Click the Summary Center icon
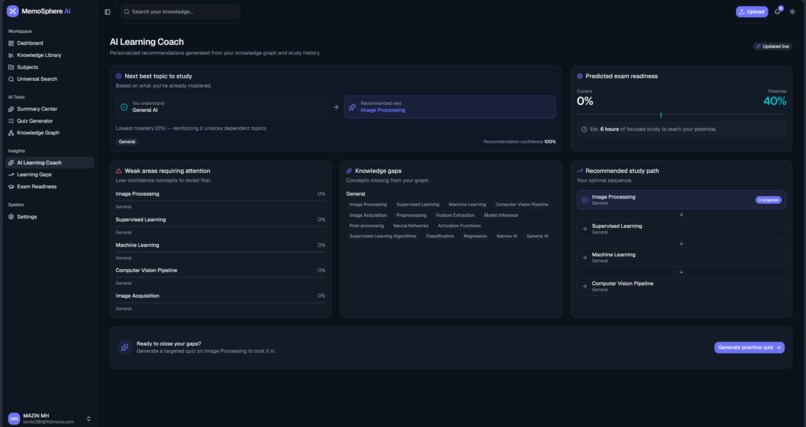 [11, 109]
